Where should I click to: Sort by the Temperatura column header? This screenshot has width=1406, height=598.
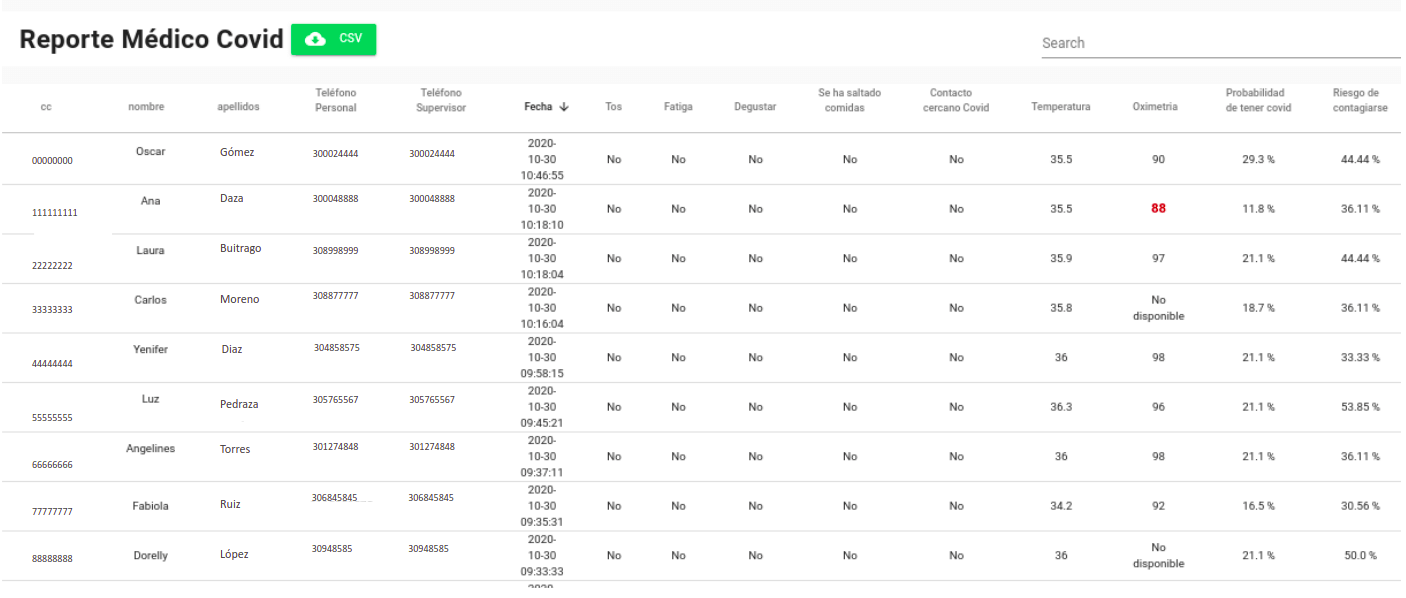(1061, 107)
